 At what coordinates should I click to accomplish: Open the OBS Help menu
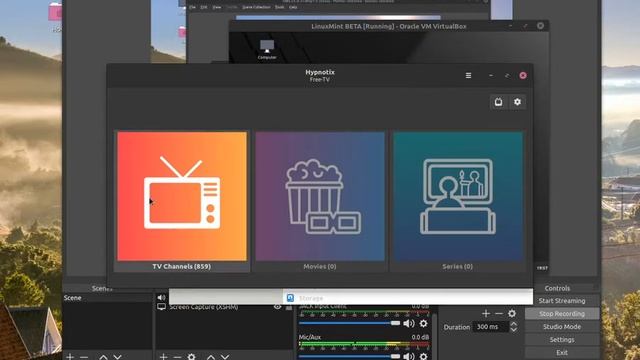click(293, 7)
